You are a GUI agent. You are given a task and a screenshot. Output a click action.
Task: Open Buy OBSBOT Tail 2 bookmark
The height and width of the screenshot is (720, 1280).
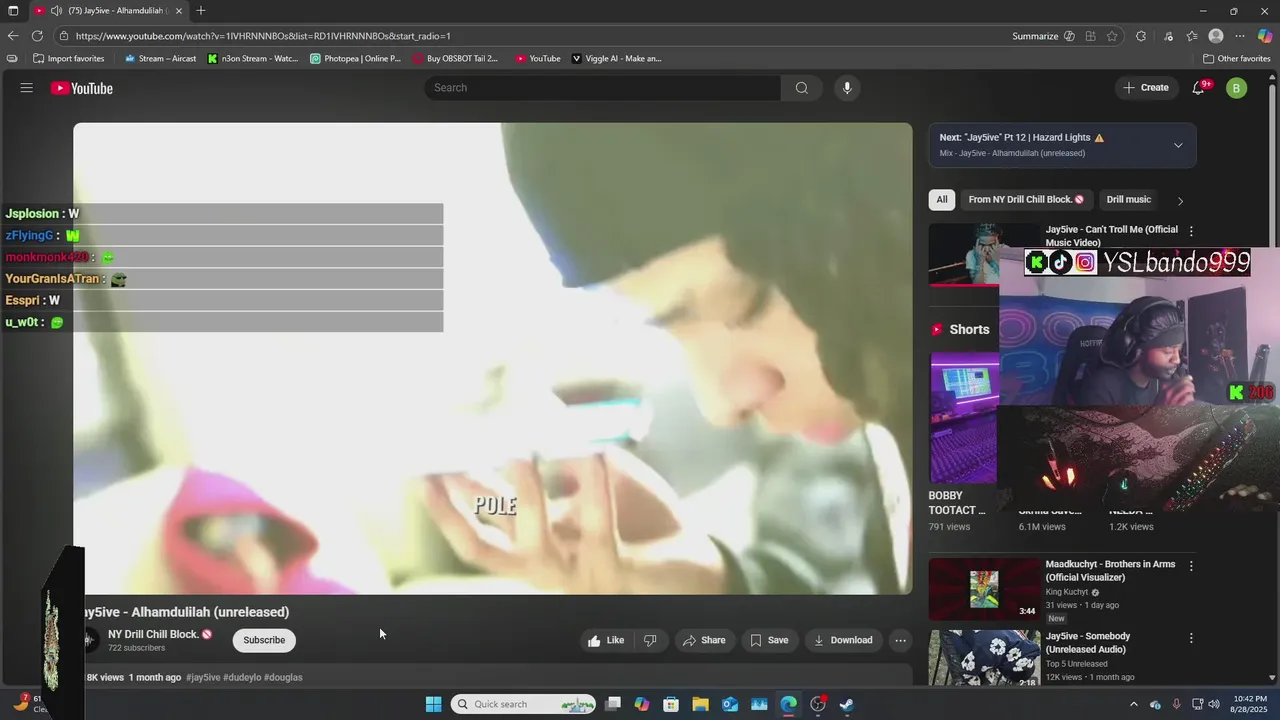point(455,59)
